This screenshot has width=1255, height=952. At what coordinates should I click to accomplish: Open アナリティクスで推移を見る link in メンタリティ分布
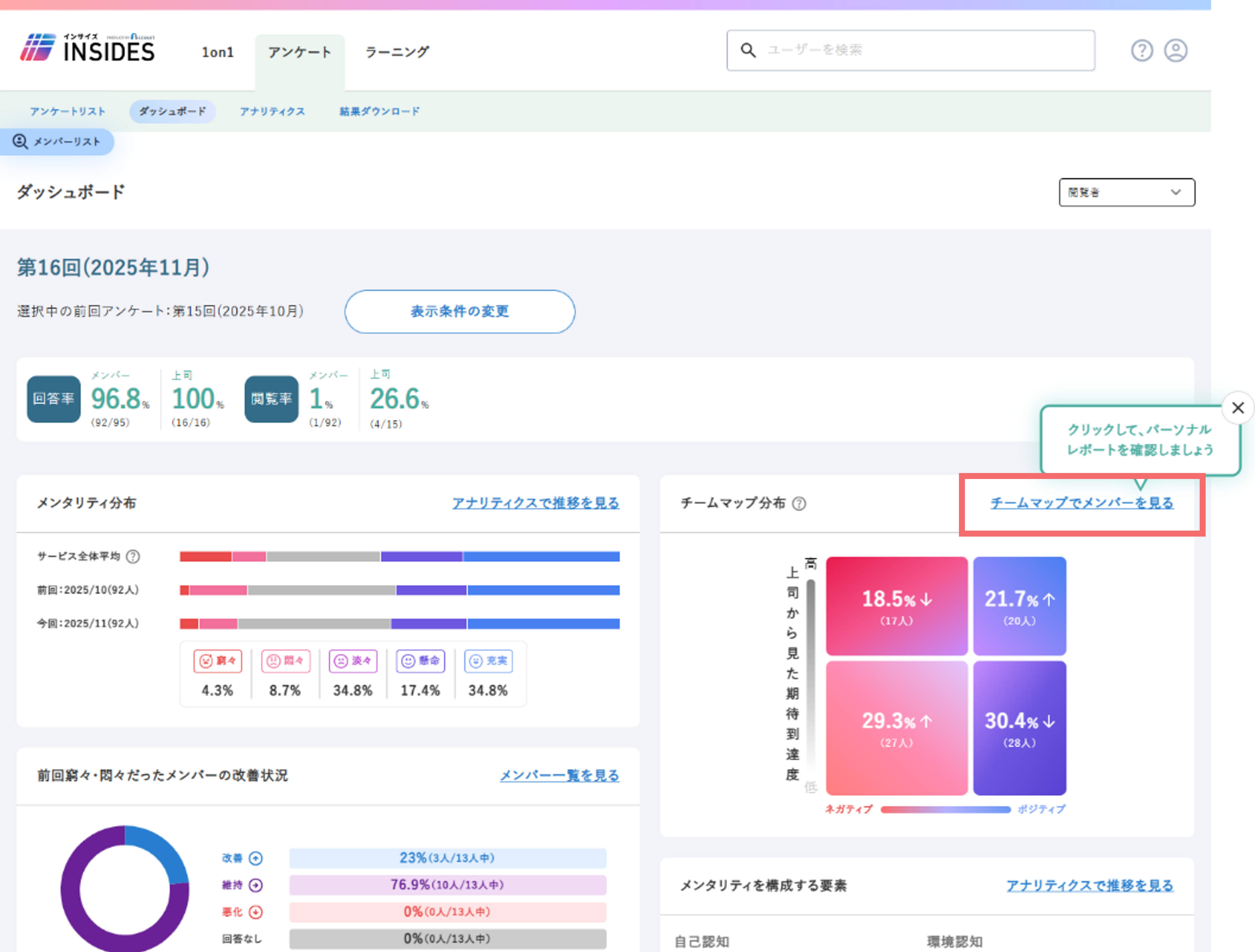coord(536,503)
